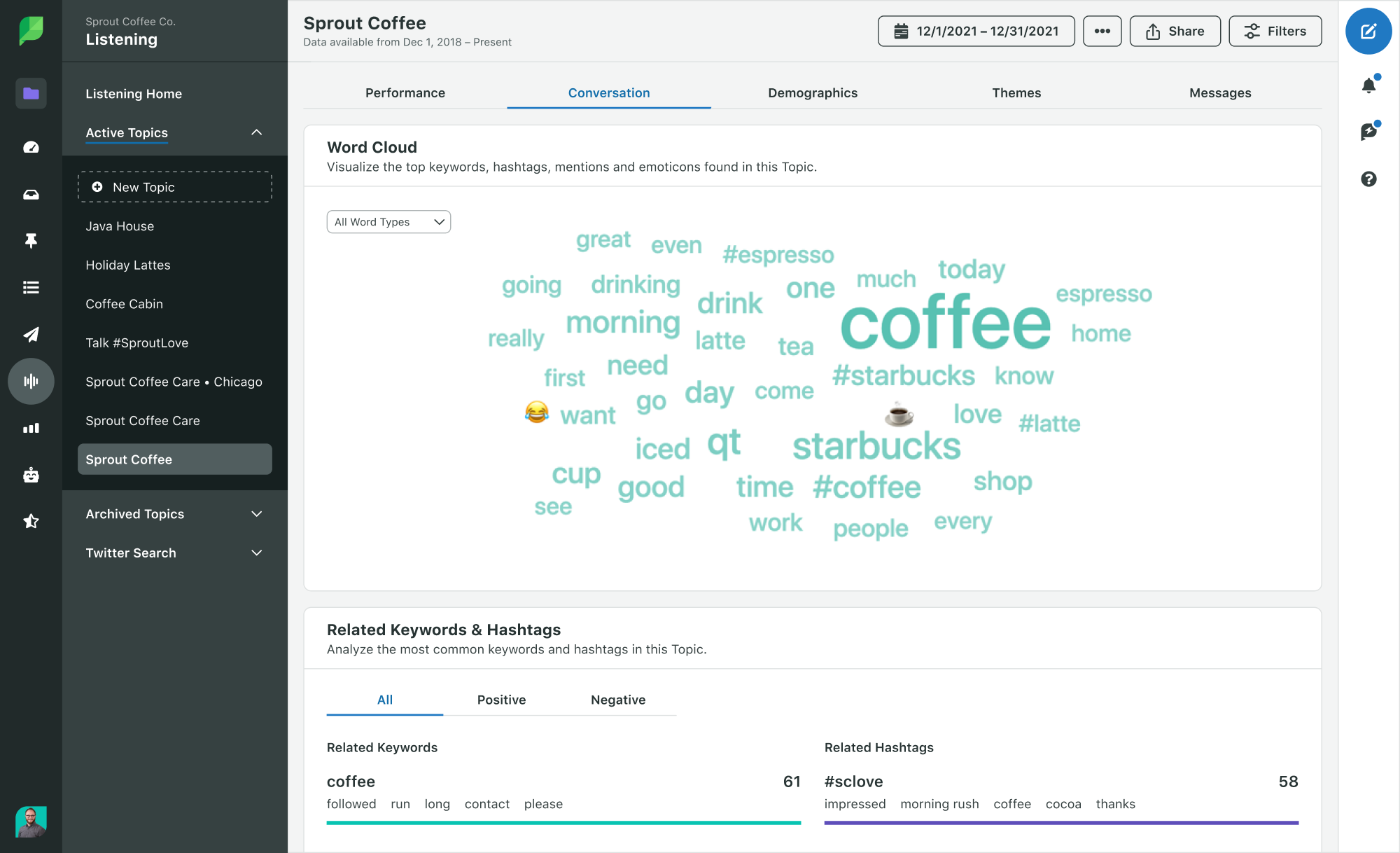Image resolution: width=1400 pixels, height=853 pixels.
Task: Collapse the Active Topics section
Action: [254, 131]
